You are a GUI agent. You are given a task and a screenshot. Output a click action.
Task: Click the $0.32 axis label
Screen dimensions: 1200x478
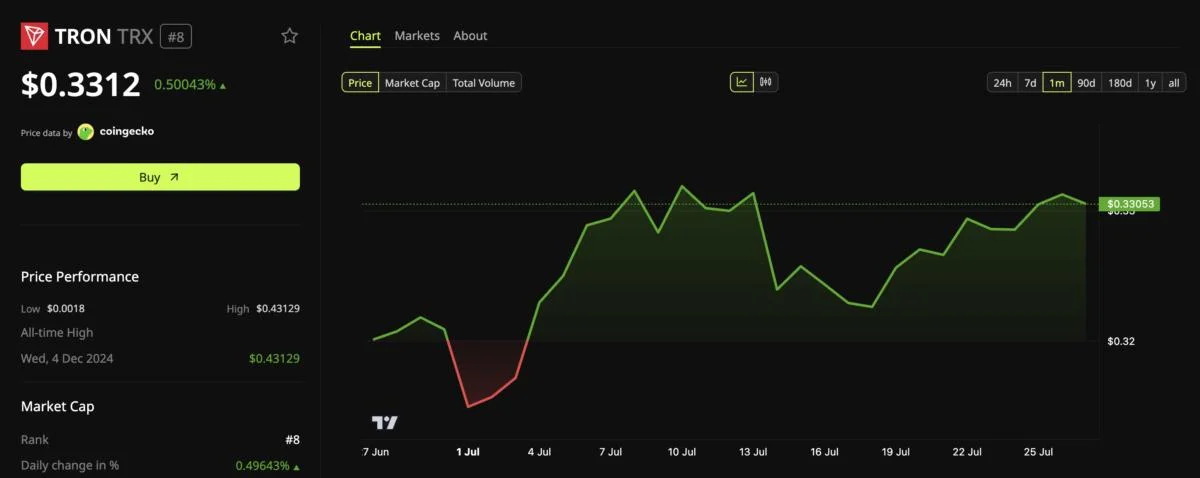(x=1121, y=341)
